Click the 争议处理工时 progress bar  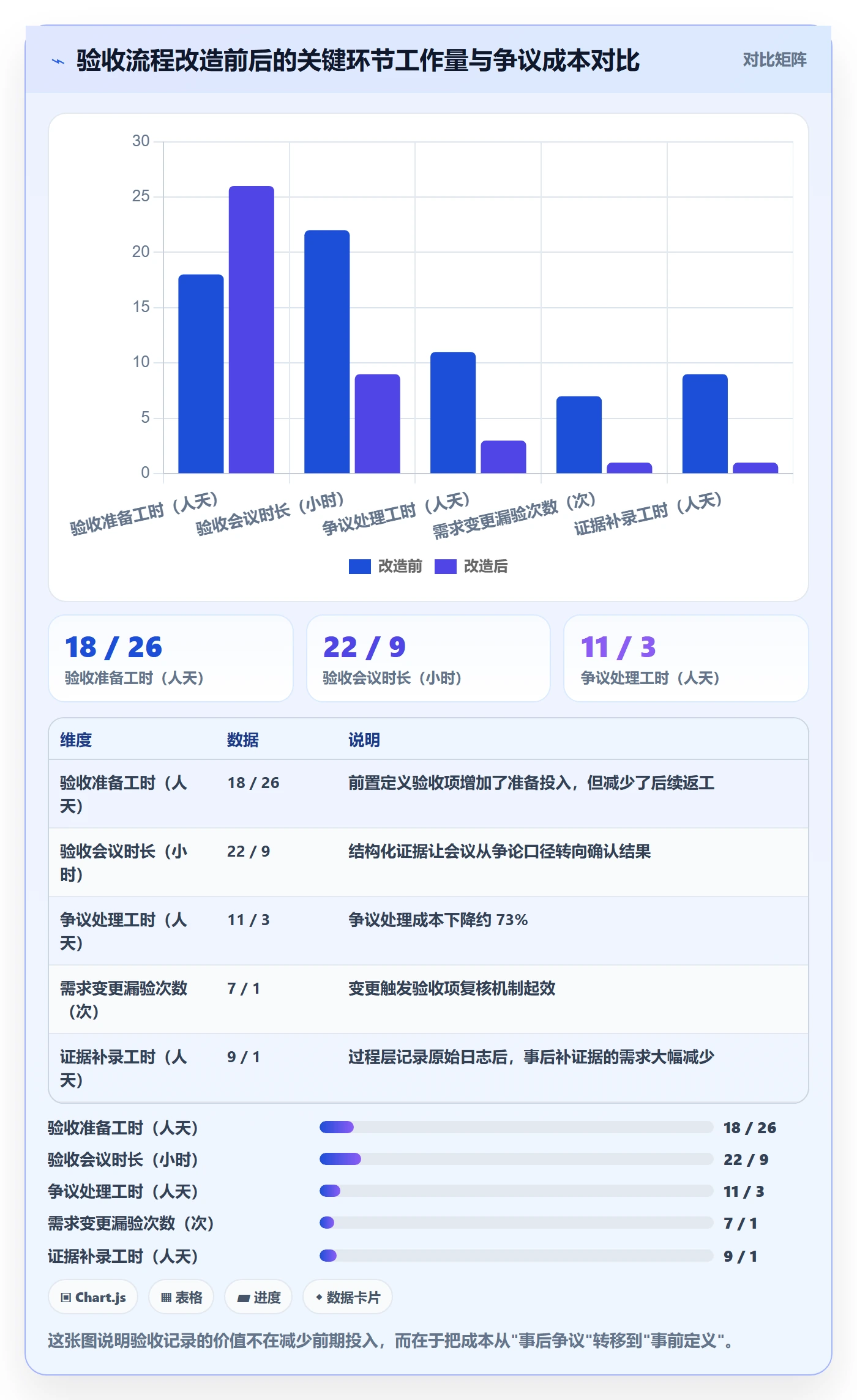click(517, 1191)
